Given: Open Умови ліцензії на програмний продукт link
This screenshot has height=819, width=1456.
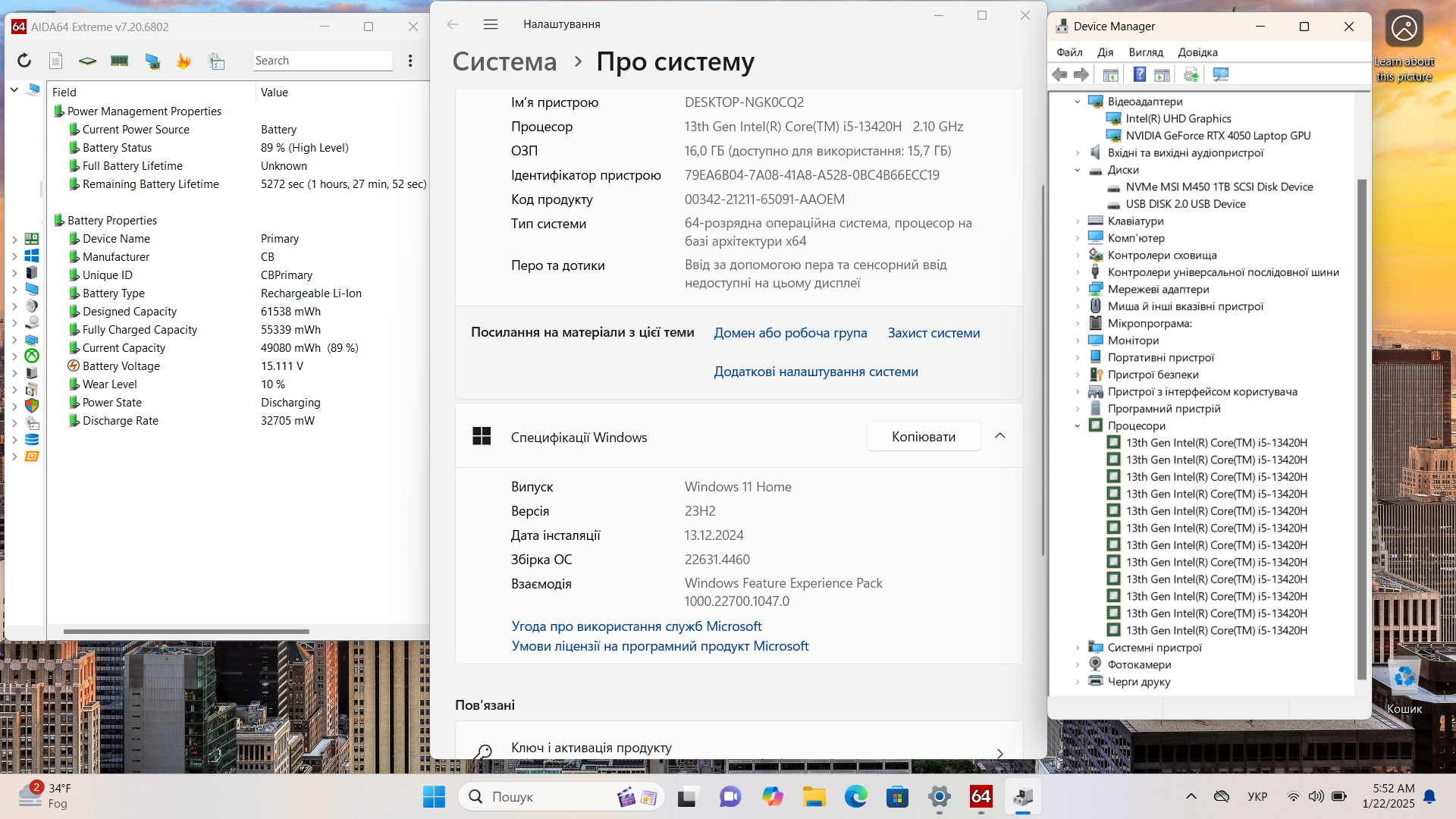Looking at the screenshot, I should [660, 646].
